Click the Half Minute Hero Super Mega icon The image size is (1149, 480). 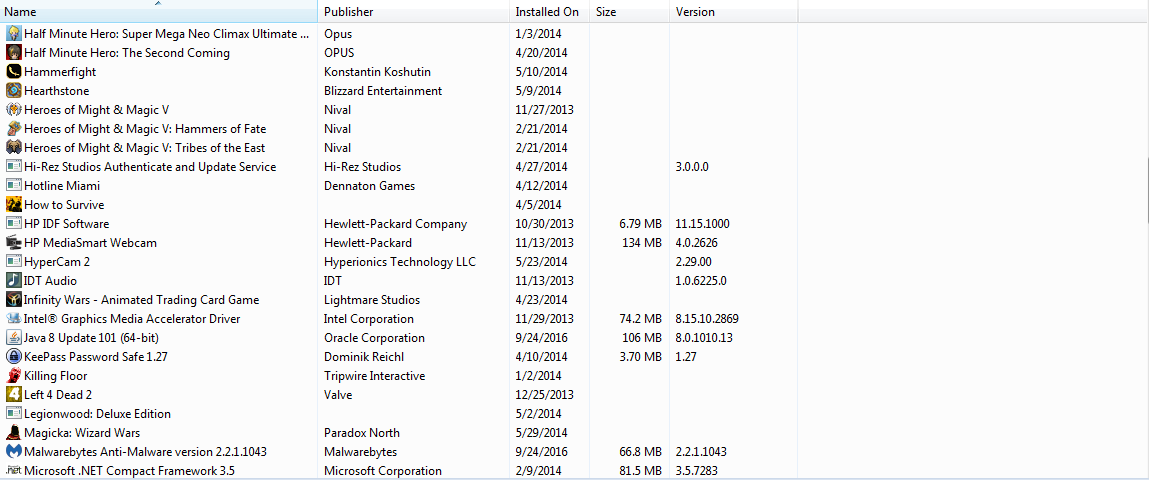point(13,34)
